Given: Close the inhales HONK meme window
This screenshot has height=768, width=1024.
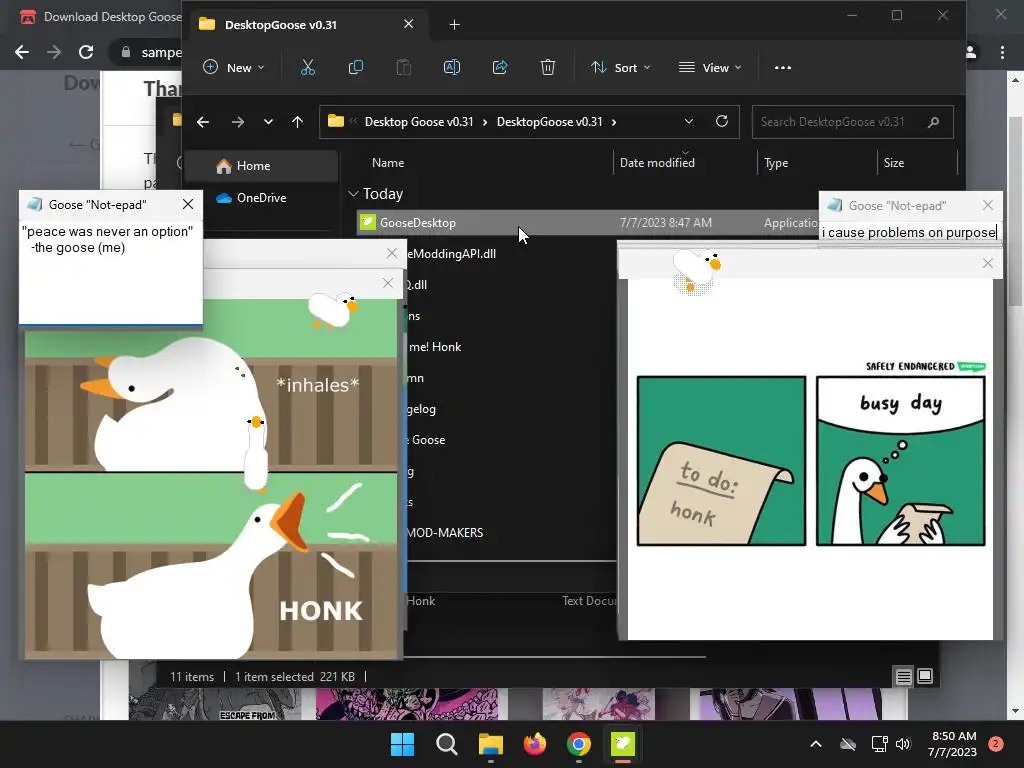Looking at the screenshot, I should [388, 283].
